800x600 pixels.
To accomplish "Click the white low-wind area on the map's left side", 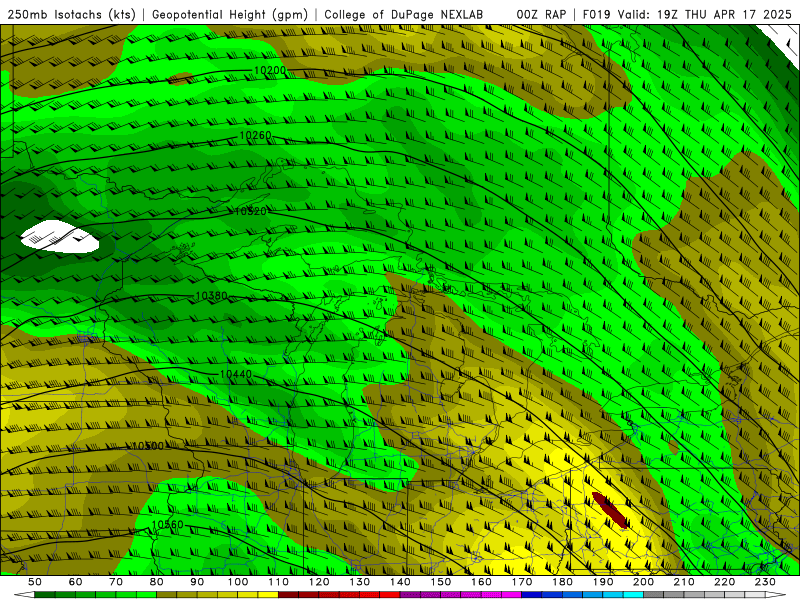I will tap(60, 237).
